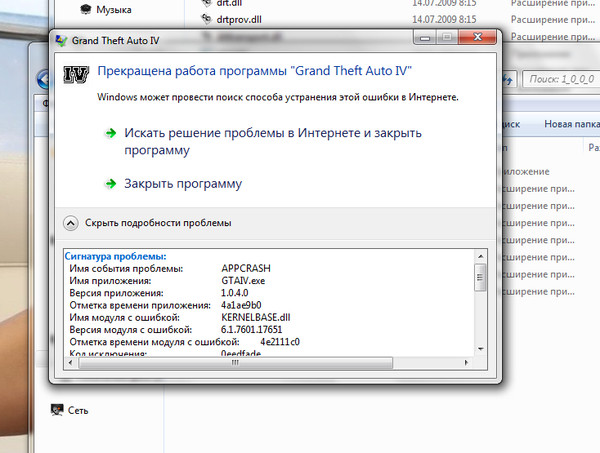Click the "Имя события проблемы:" label

pos(126,269)
